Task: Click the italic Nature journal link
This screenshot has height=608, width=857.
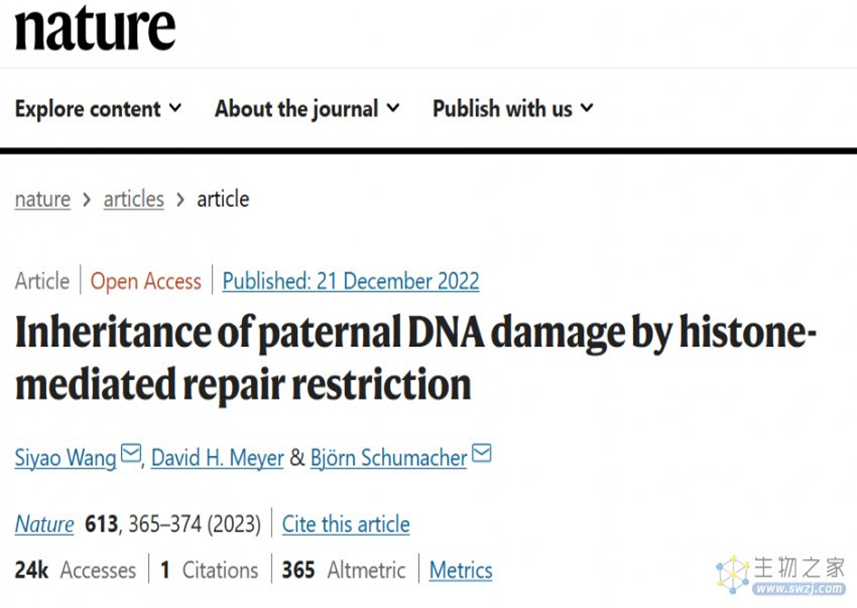Action: pos(44,524)
